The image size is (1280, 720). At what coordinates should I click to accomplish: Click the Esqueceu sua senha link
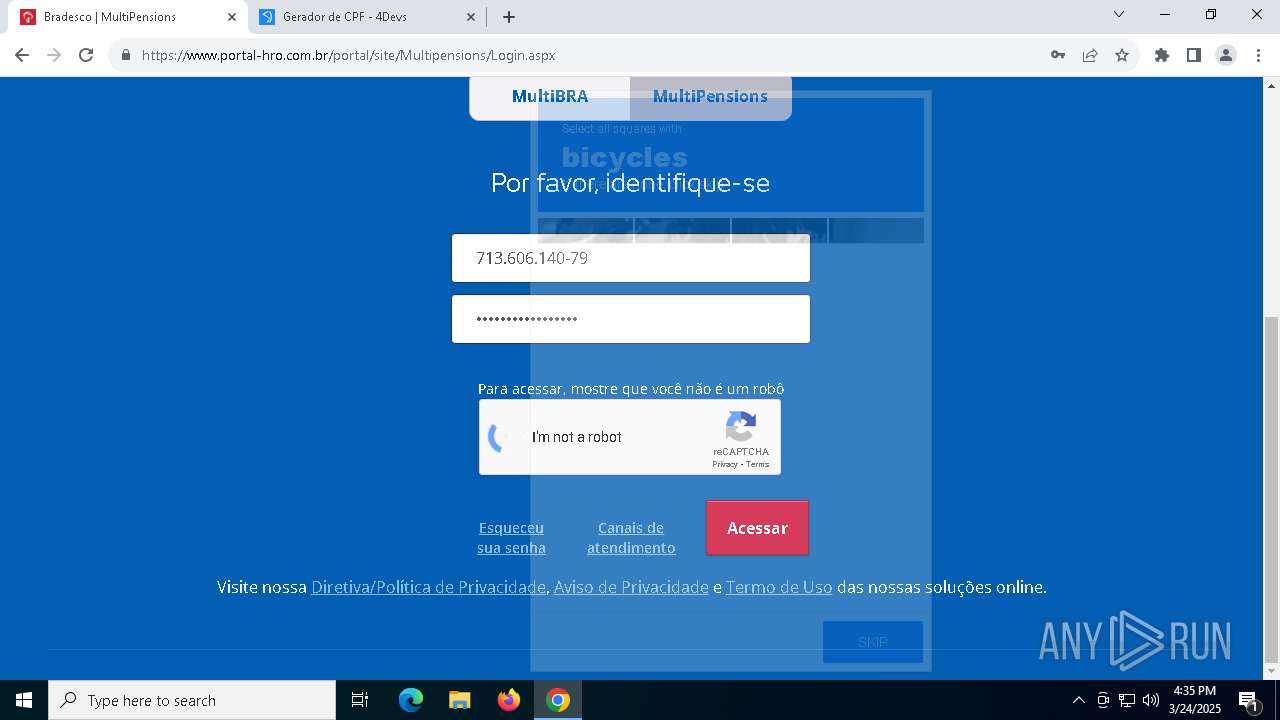(511, 538)
